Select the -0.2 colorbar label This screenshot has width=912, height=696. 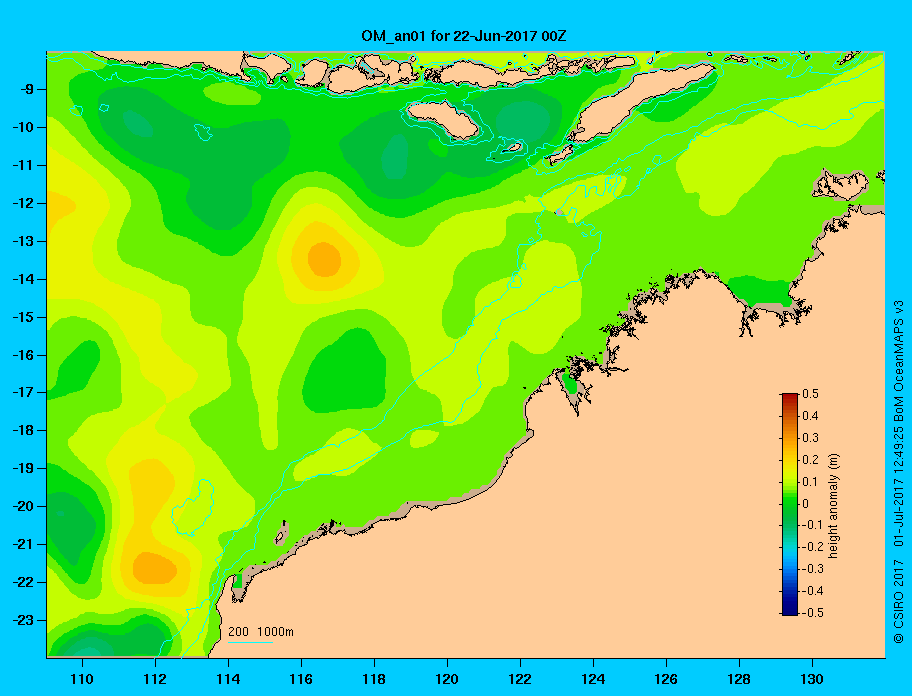812,547
